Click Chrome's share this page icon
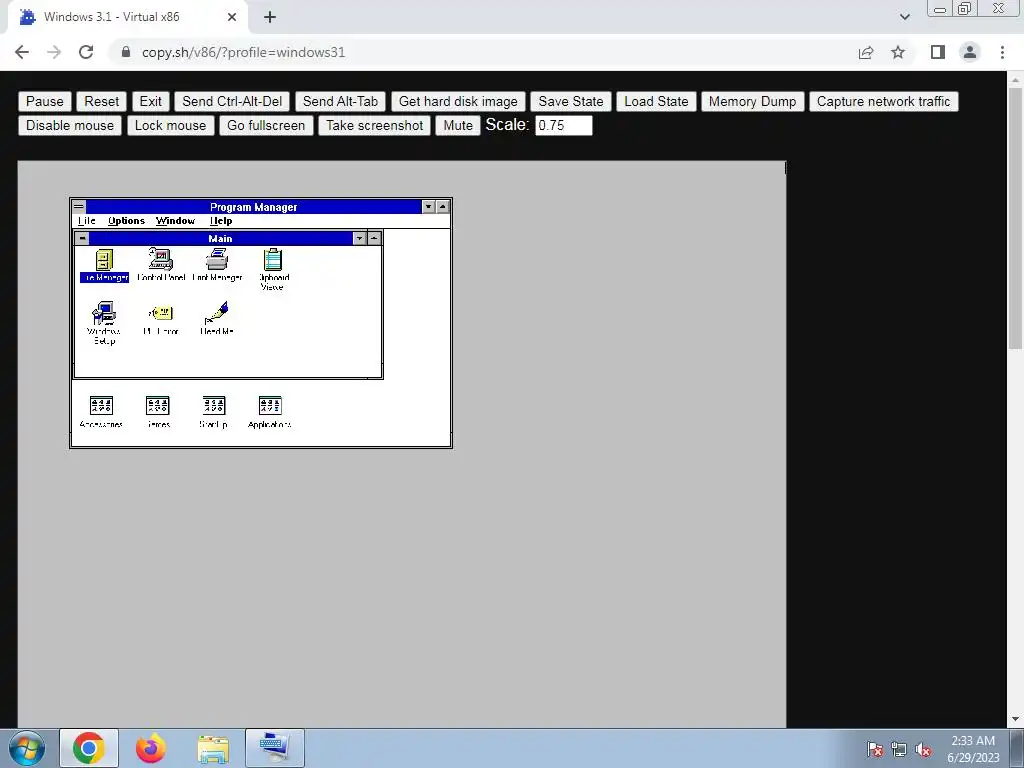This screenshot has width=1024, height=768. (x=866, y=52)
